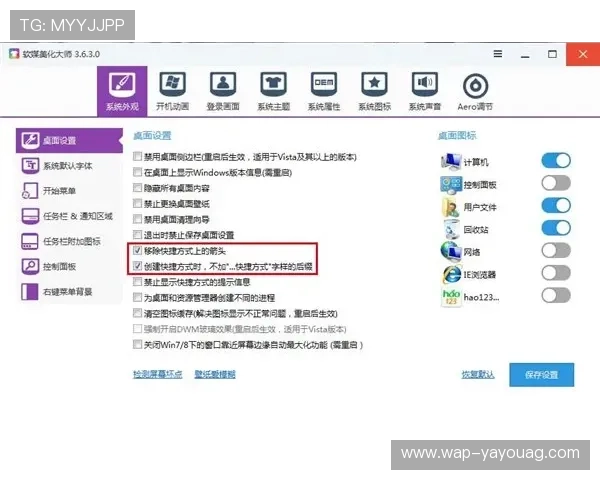Open the 检测屏幕坏点 link

(158, 374)
